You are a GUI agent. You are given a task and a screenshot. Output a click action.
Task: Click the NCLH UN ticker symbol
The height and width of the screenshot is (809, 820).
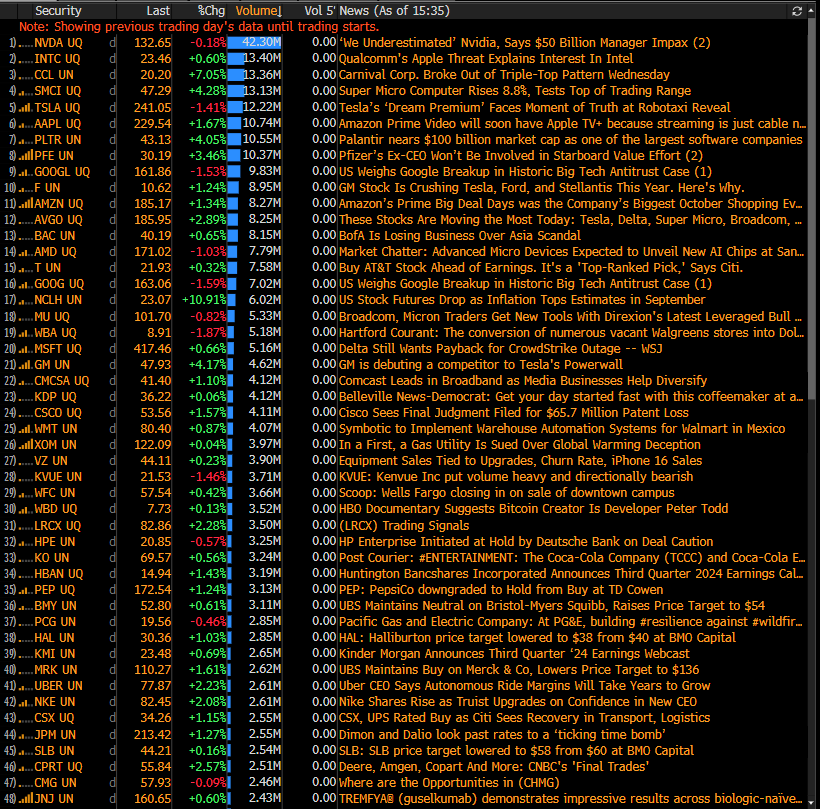point(58,299)
